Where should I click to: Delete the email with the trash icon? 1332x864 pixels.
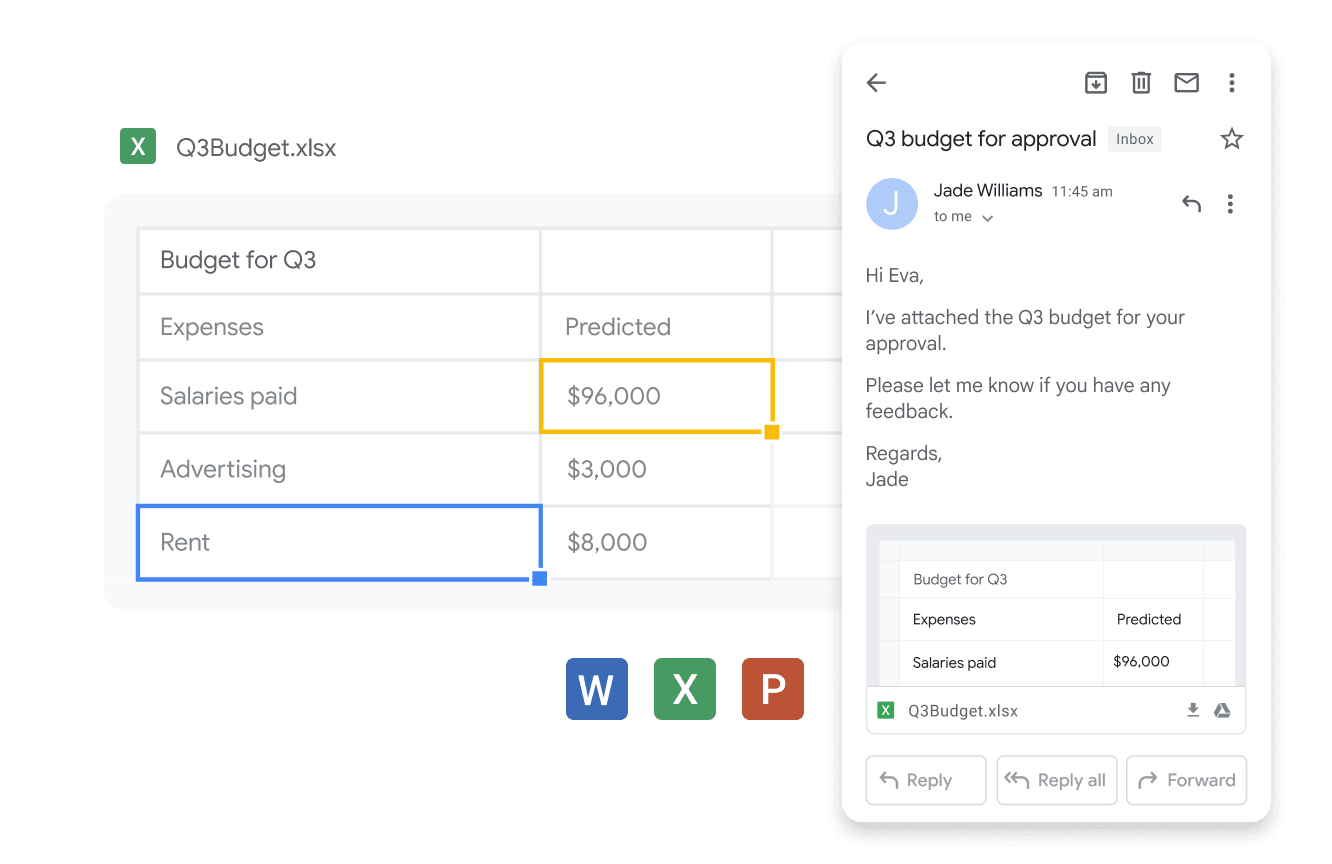point(1141,83)
